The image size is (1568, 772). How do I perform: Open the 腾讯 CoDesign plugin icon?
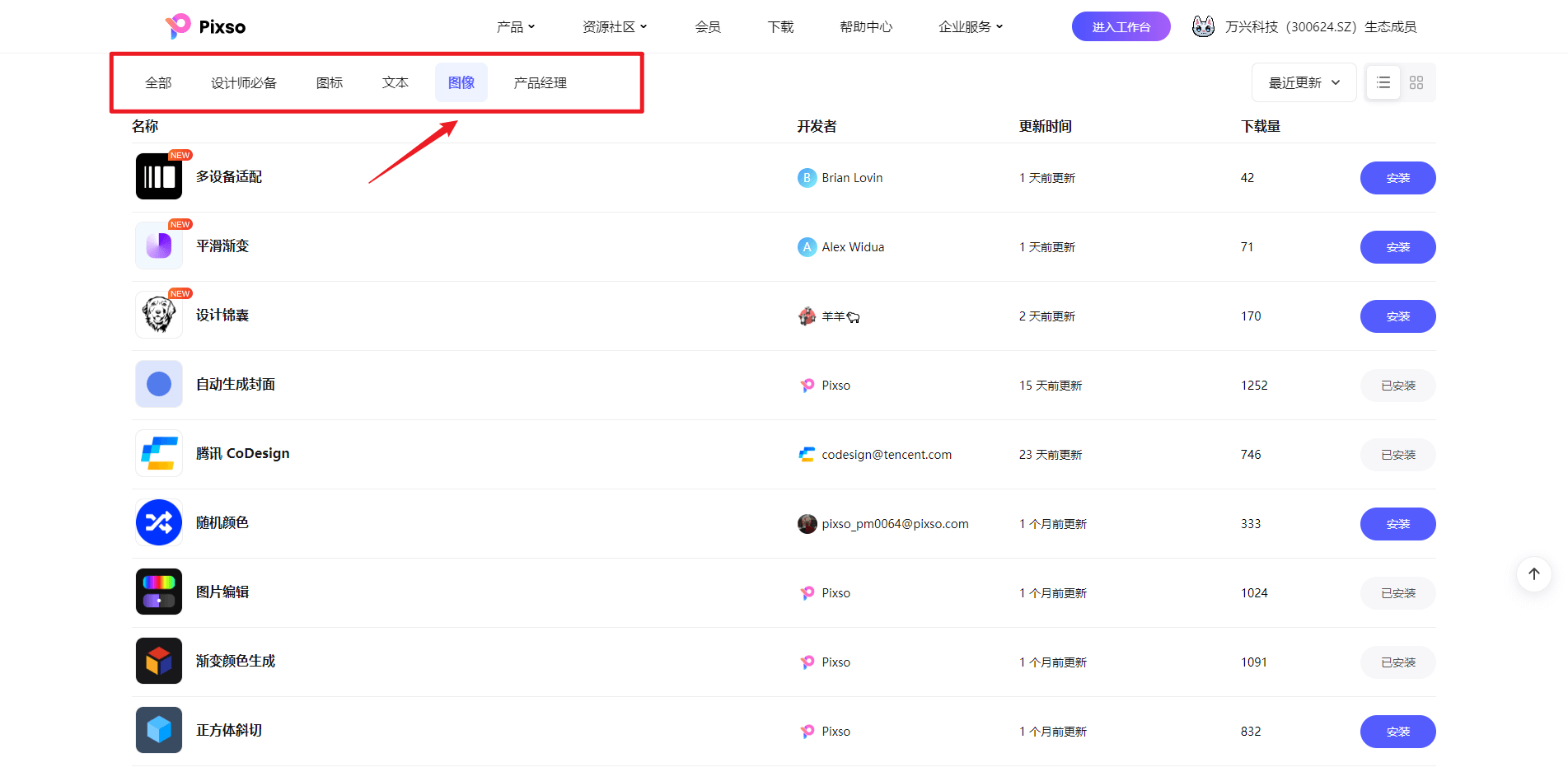[x=158, y=453]
